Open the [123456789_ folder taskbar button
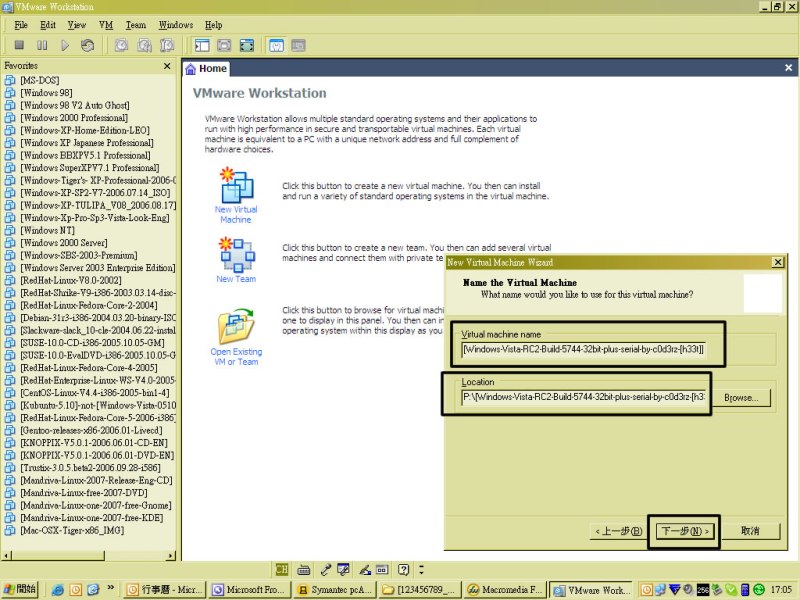800x600 pixels. [x=420, y=590]
